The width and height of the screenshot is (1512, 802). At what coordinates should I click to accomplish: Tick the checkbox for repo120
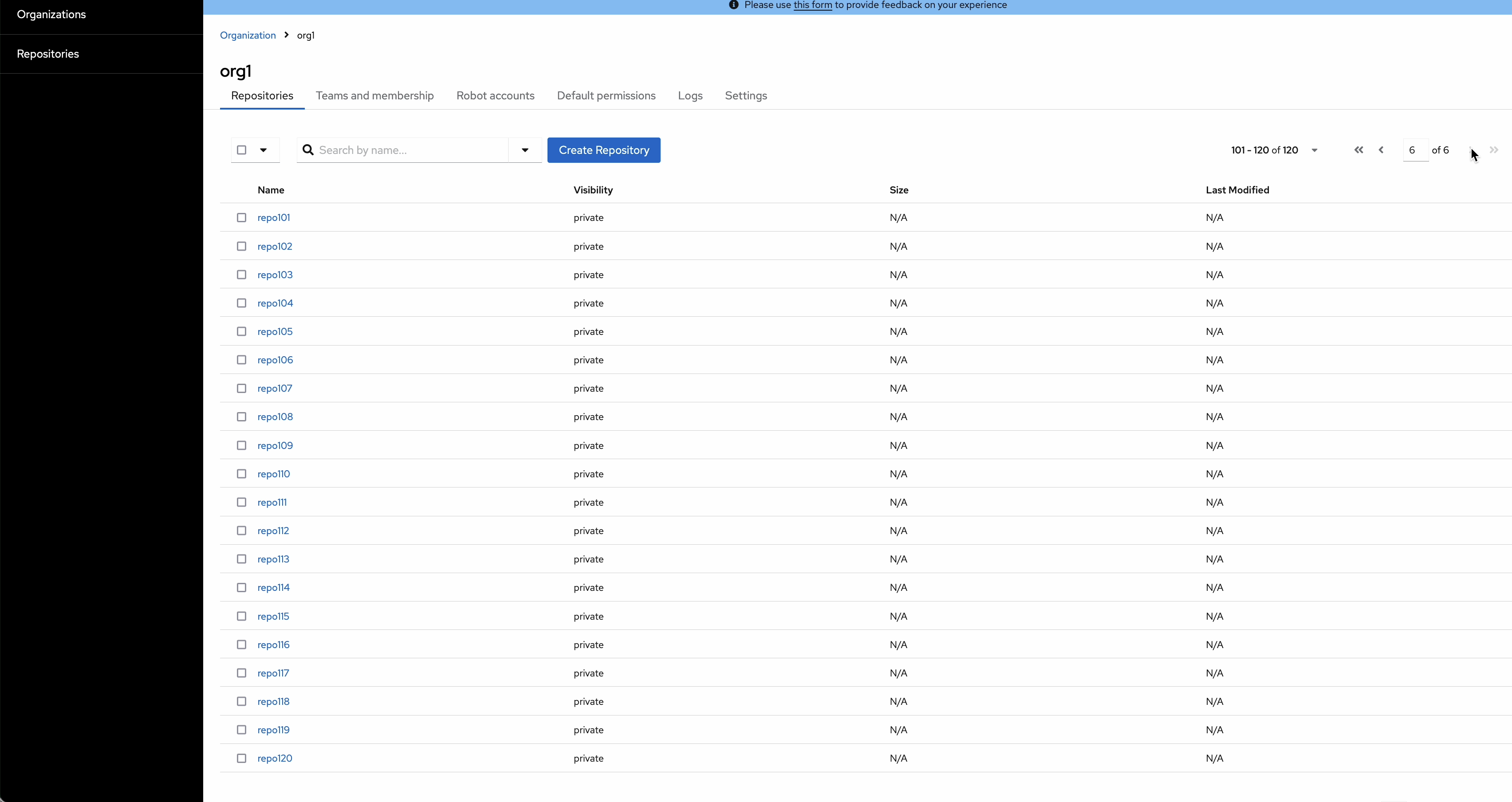[x=241, y=759]
